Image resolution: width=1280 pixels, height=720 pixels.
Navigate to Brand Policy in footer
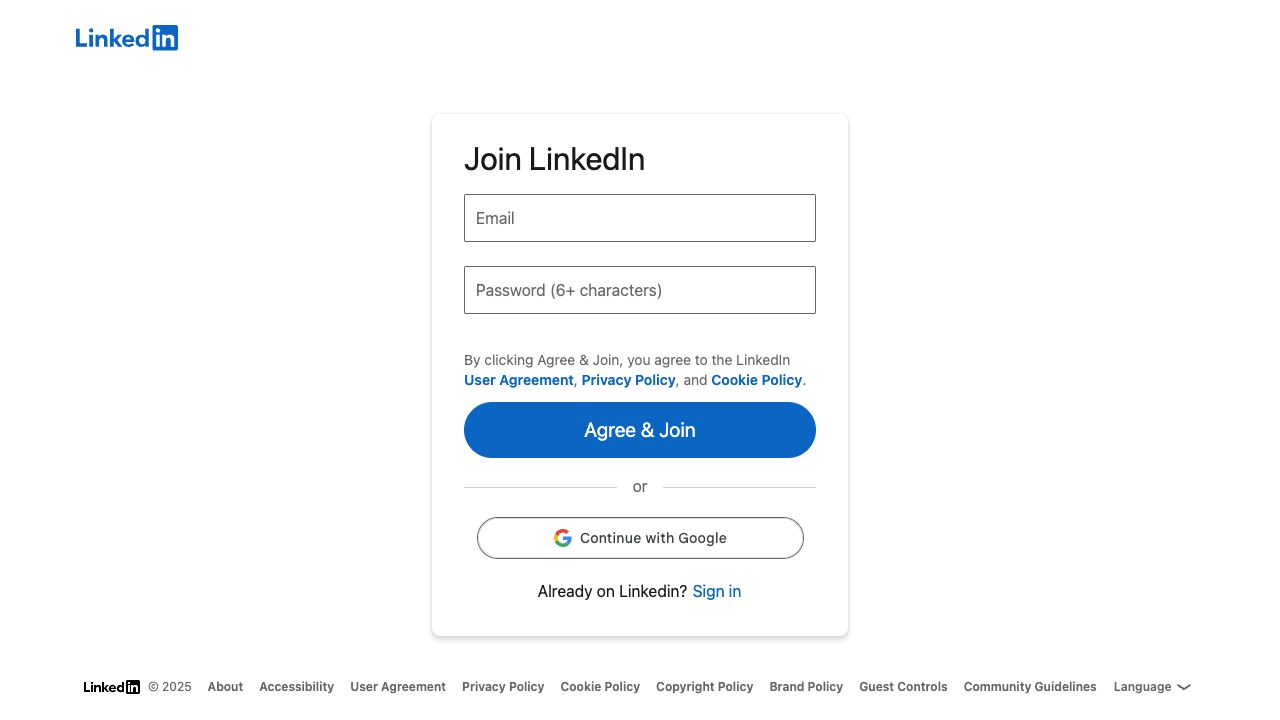tap(806, 687)
